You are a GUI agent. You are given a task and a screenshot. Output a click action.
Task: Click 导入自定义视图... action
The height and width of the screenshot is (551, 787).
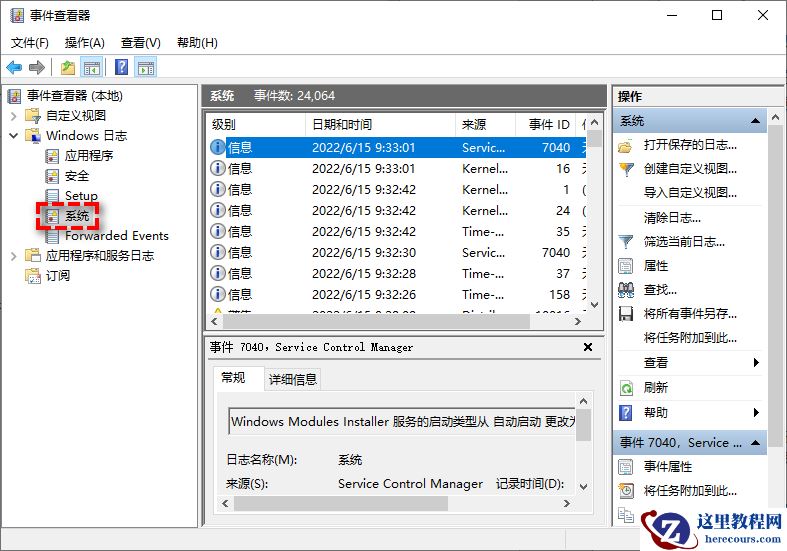point(690,193)
